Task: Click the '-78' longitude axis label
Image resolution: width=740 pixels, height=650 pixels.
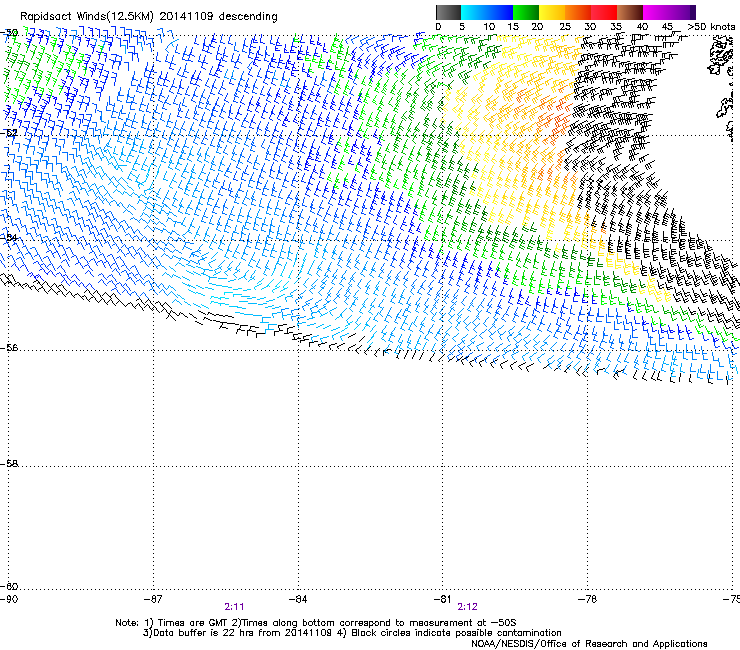Action: coord(587,599)
